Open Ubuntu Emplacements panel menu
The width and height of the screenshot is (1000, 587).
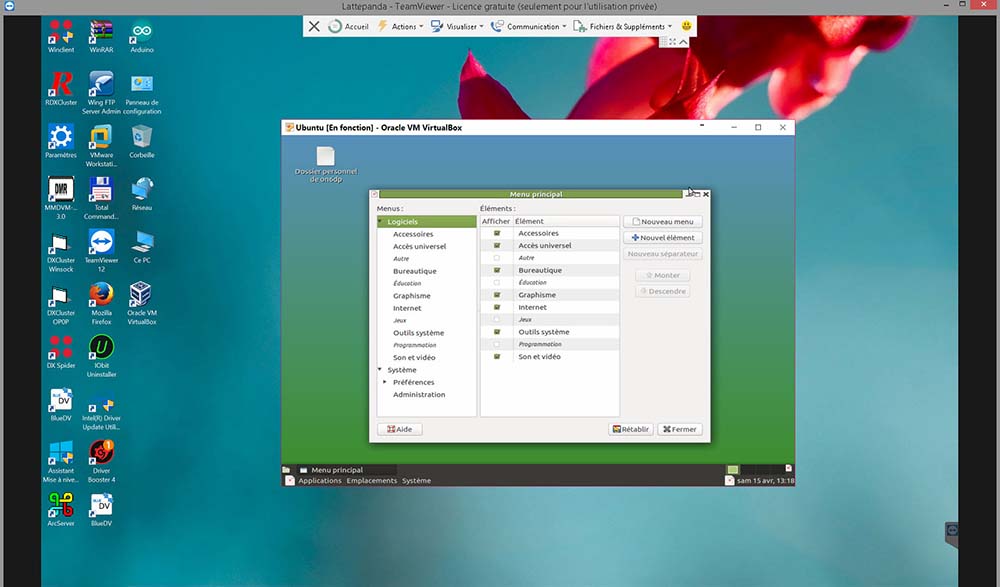(372, 480)
